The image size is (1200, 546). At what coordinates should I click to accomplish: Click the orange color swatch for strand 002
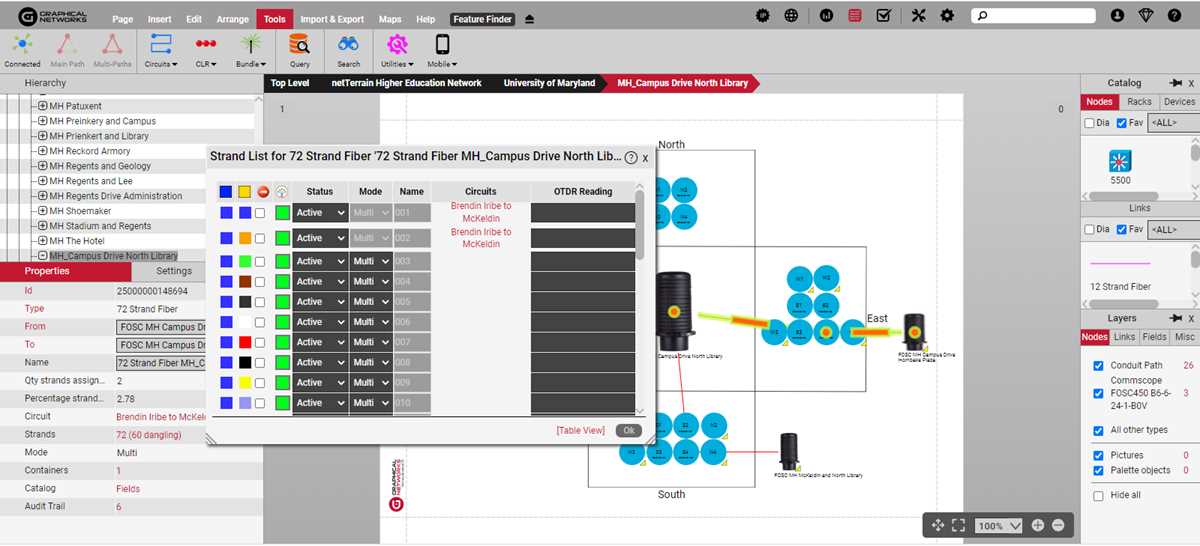pyautogui.click(x=245, y=239)
